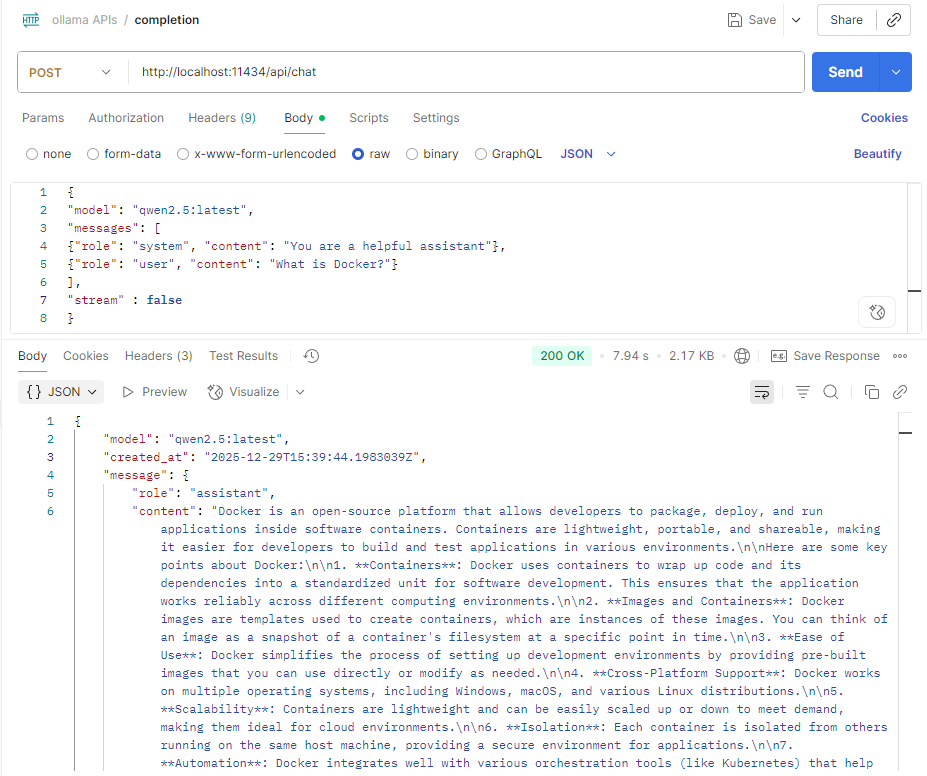Viewport: 927px width, 776px height.
Task: Switch to the Scripts tab
Action: click(x=368, y=118)
